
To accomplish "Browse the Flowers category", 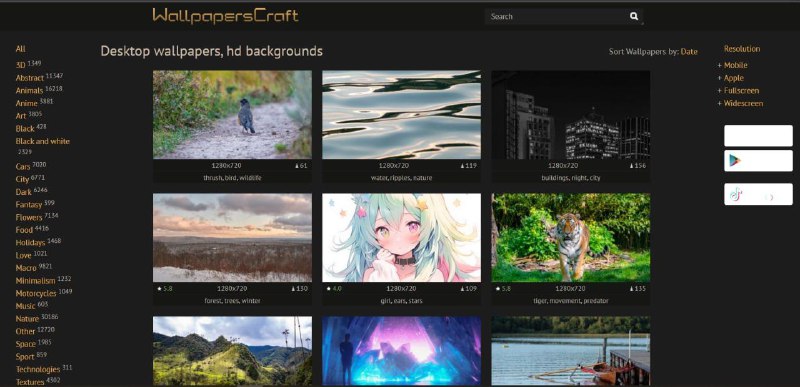I will tap(29, 218).
